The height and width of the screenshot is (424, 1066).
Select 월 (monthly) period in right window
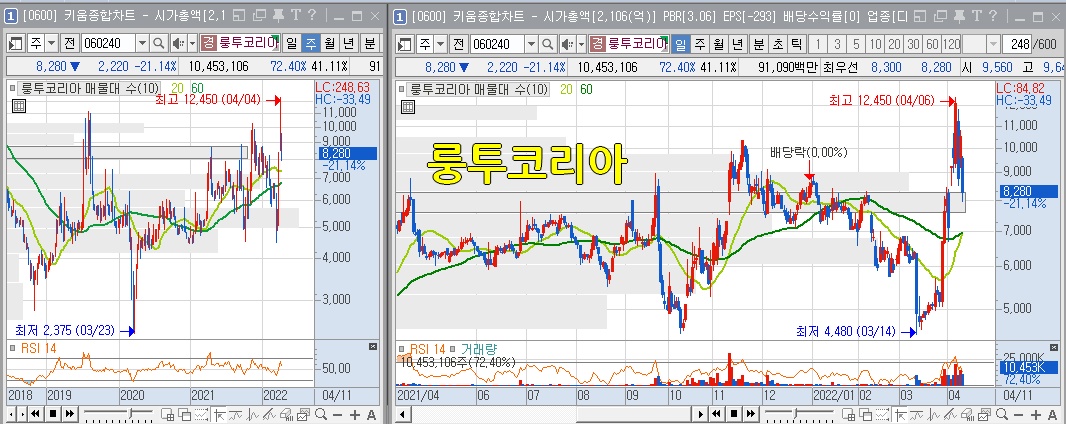click(x=718, y=44)
